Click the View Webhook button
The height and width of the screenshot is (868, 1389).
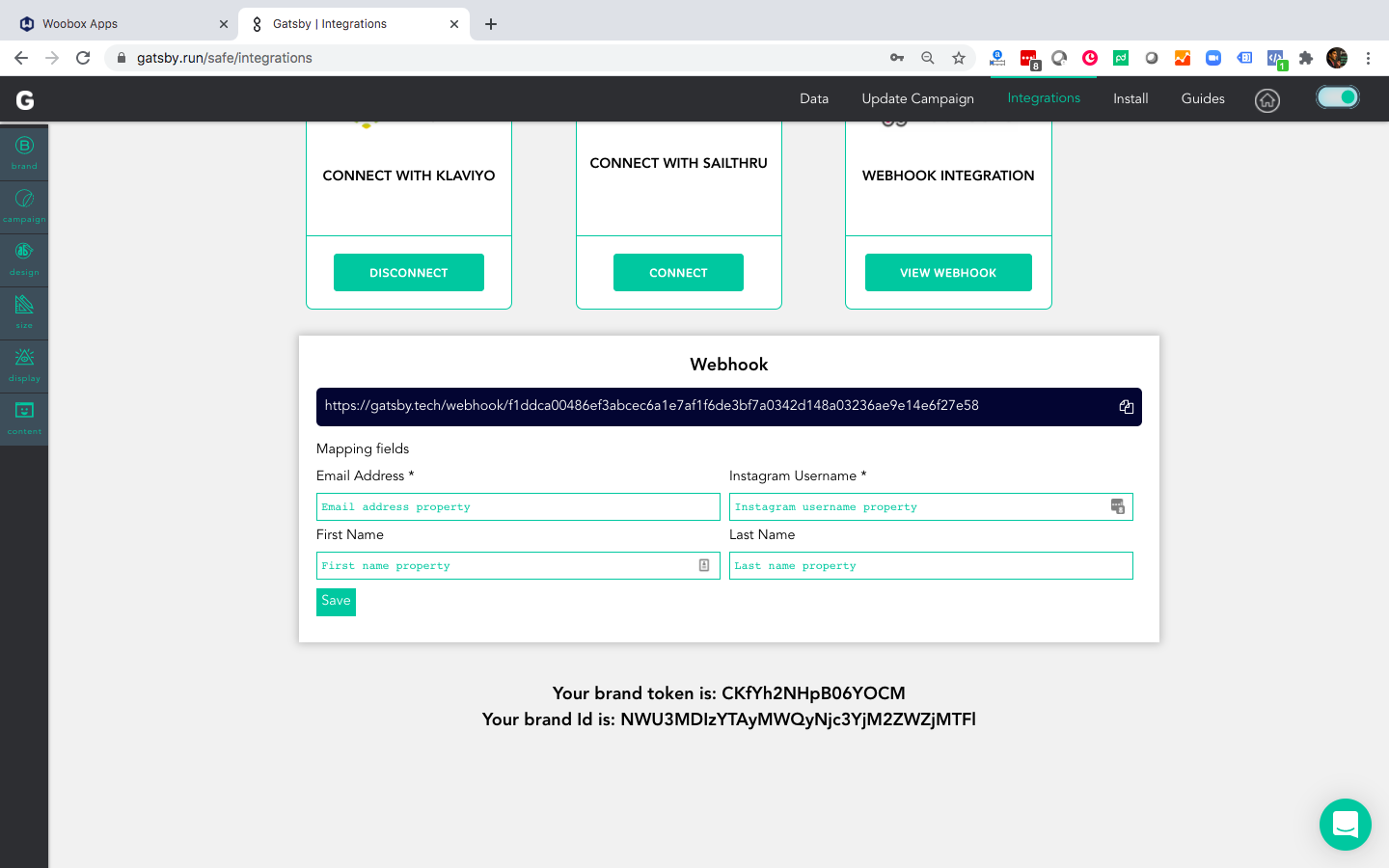pos(948,272)
